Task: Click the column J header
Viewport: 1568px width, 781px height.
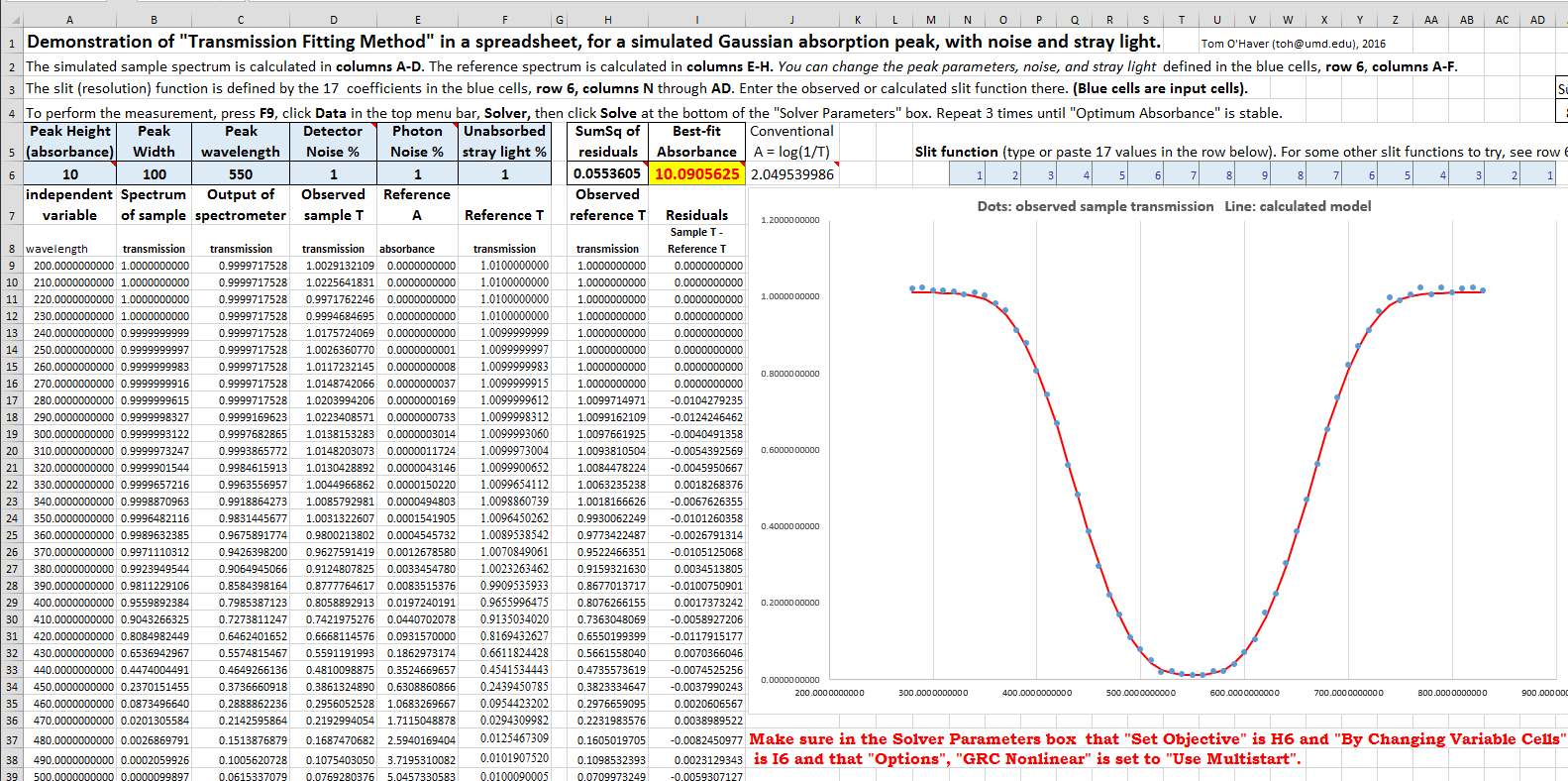Action: pos(791,20)
